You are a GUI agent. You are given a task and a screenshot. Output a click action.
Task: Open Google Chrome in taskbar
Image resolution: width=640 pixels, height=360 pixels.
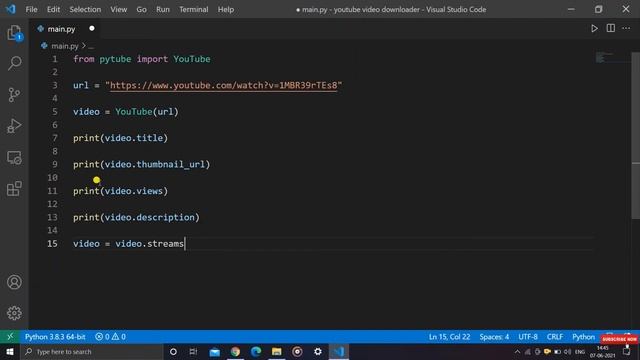(x=235, y=351)
